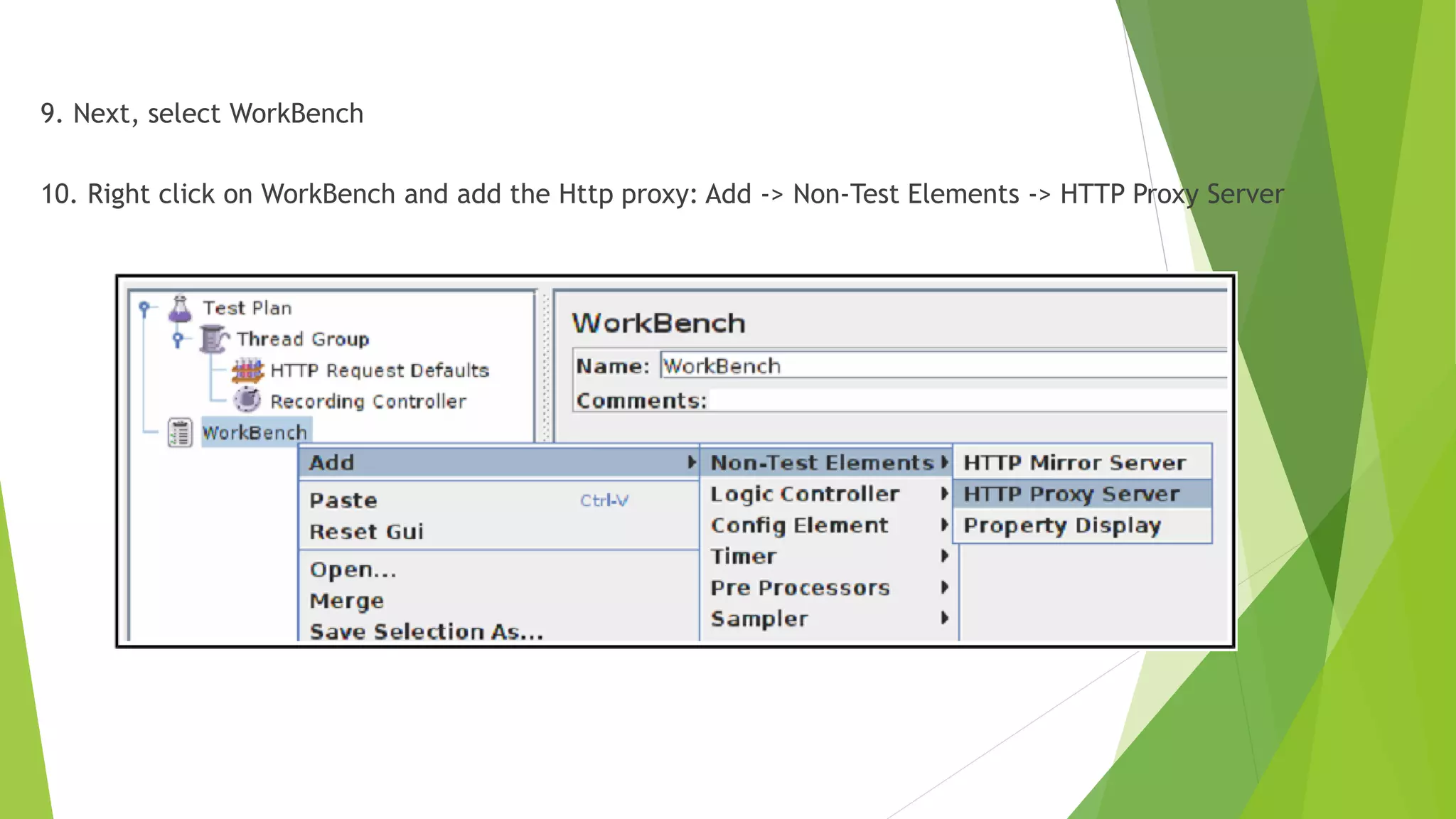The image size is (1456, 819).
Task: Click the Config Element submenu arrow
Action: tap(944, 525)
